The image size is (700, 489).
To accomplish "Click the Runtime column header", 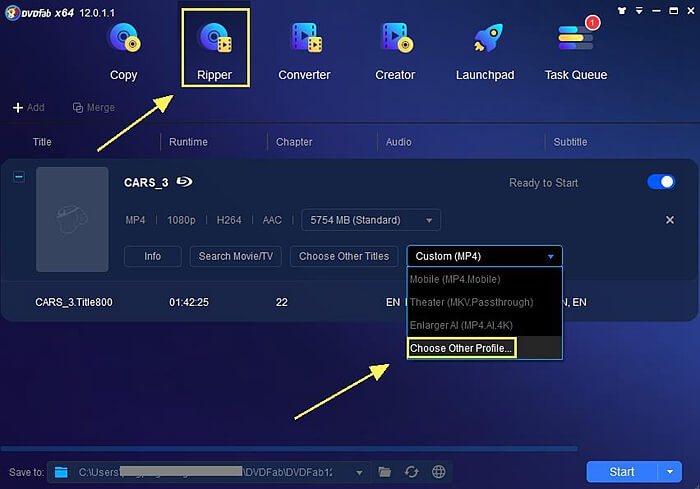I will click(x=188, y=142).
